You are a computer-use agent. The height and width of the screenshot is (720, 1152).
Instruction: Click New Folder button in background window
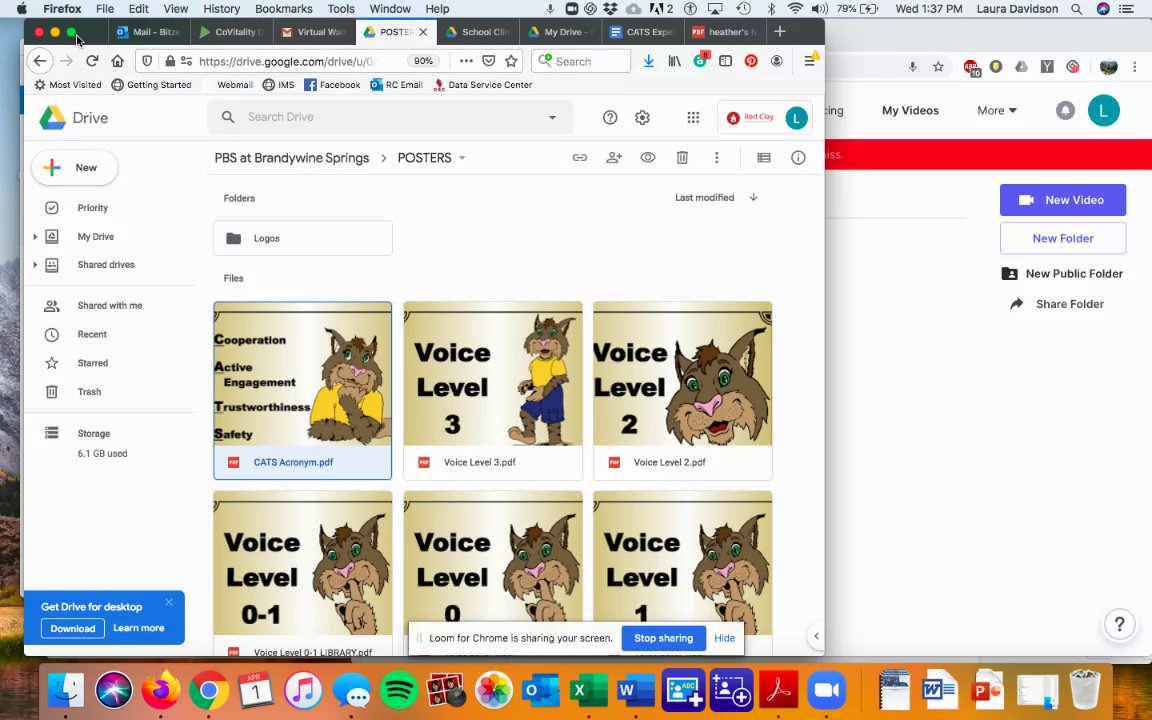1062,238
